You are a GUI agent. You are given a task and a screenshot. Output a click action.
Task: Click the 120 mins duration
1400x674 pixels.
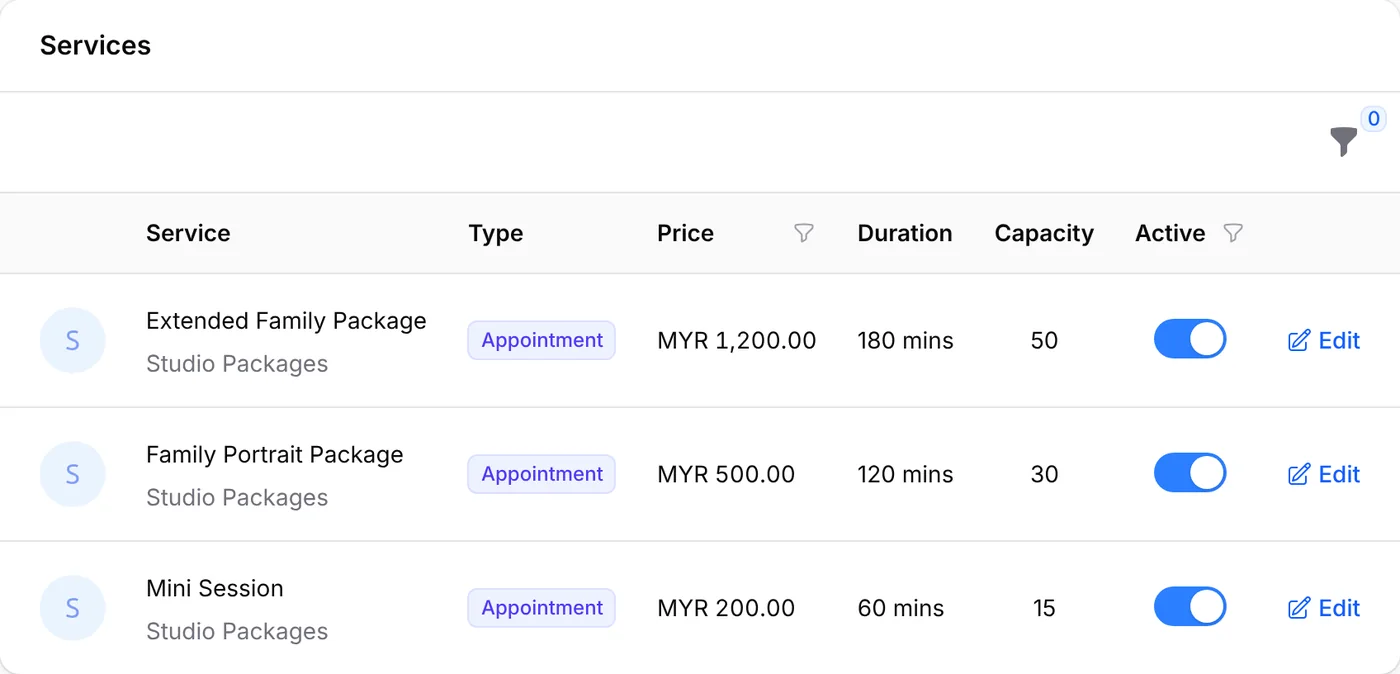coord(905,475)
